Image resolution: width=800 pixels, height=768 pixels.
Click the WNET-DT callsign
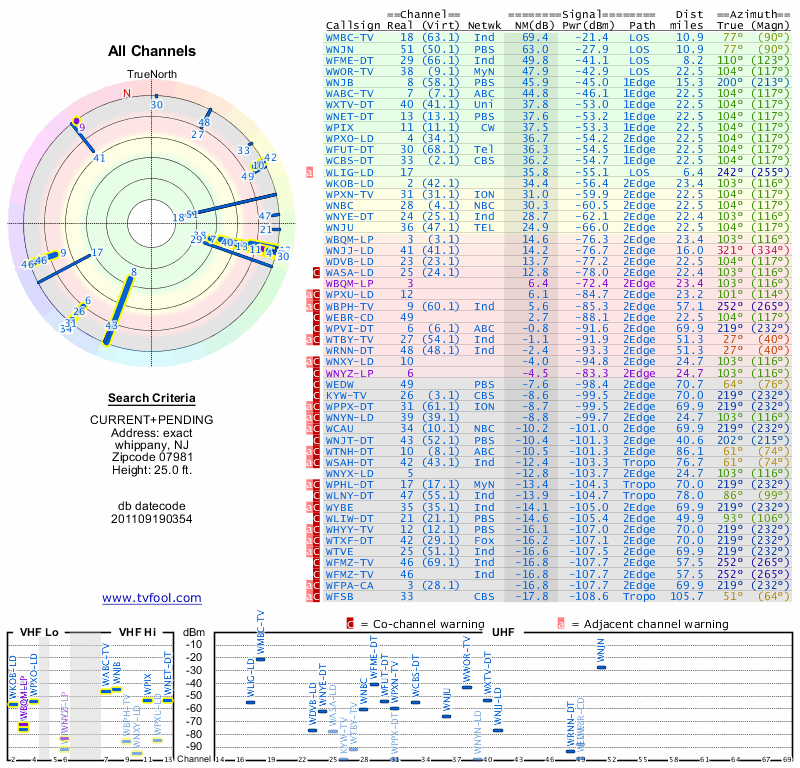[349, 116]
